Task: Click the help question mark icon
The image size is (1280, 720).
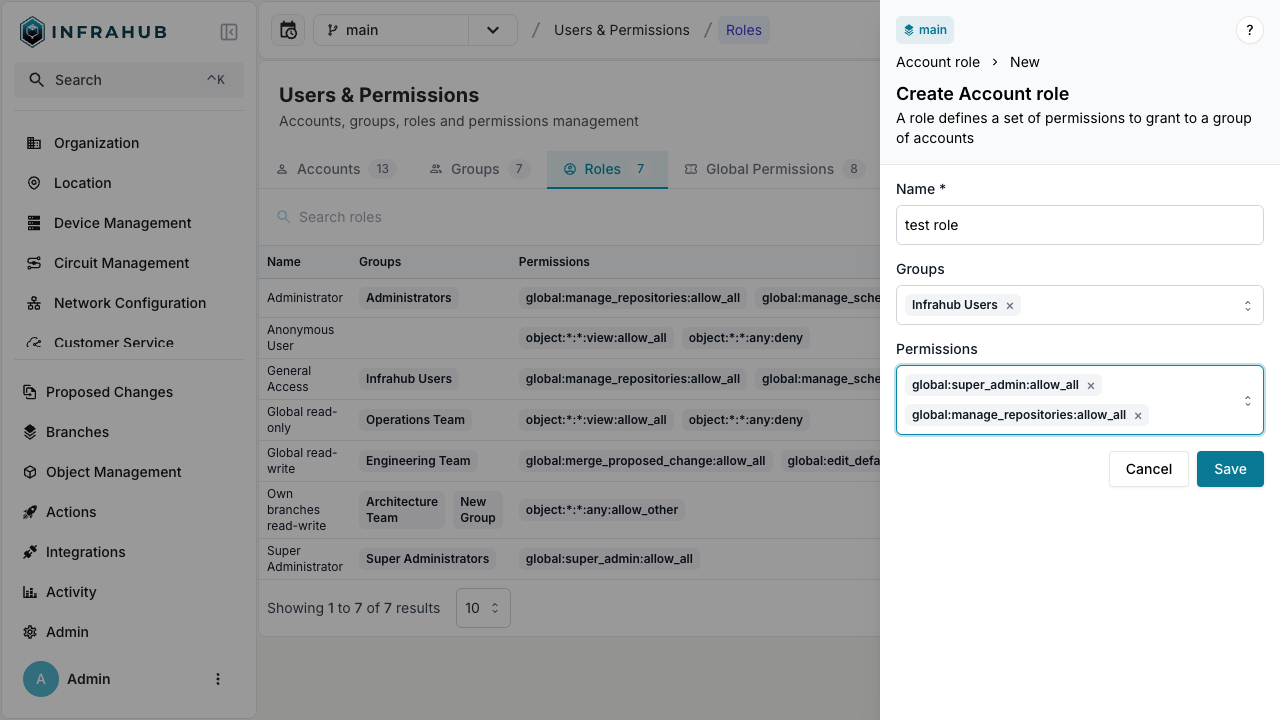Action: point(1249,30)
